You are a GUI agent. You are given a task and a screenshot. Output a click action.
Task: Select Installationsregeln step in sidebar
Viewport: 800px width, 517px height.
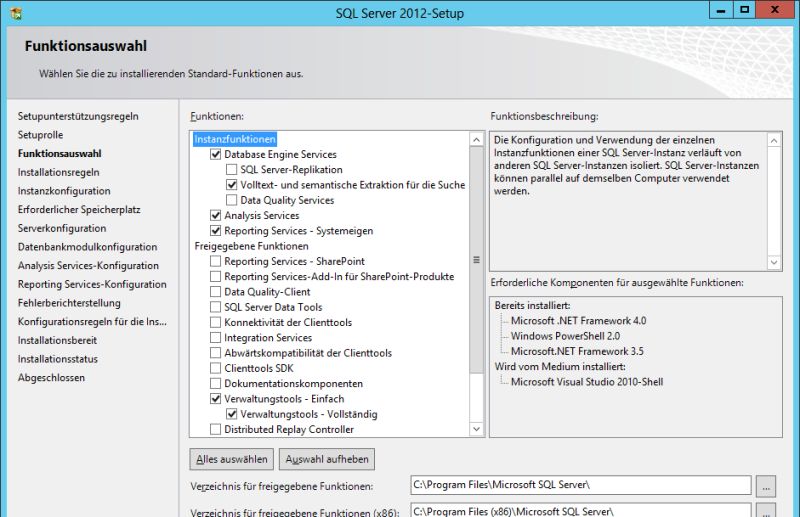pos(59,173)
